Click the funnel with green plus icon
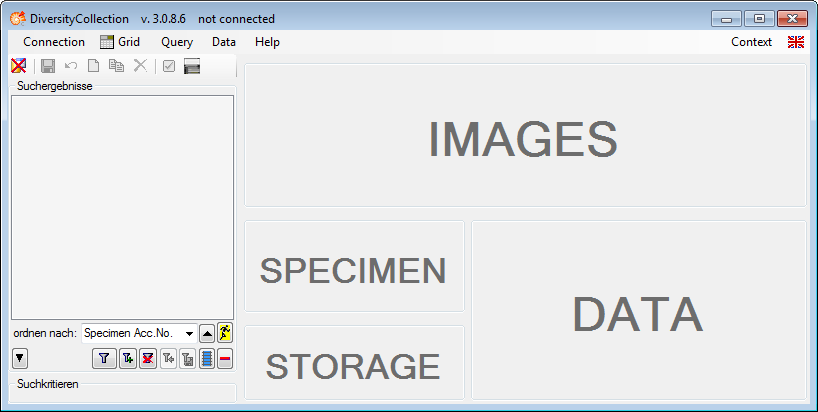 tap(127, 358)
